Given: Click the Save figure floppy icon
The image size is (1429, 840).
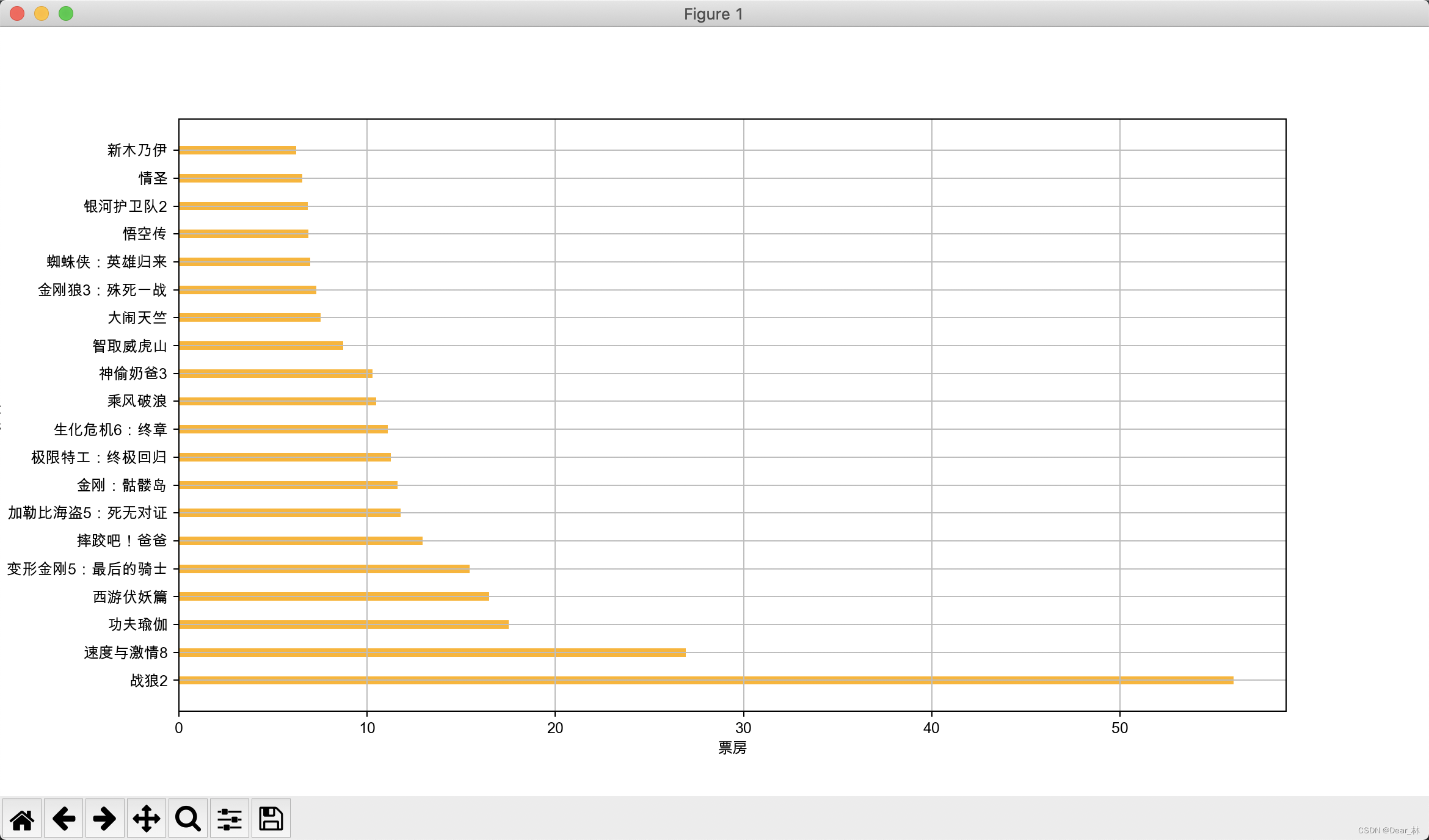Looking at the screenshot, I should [271, 819].
